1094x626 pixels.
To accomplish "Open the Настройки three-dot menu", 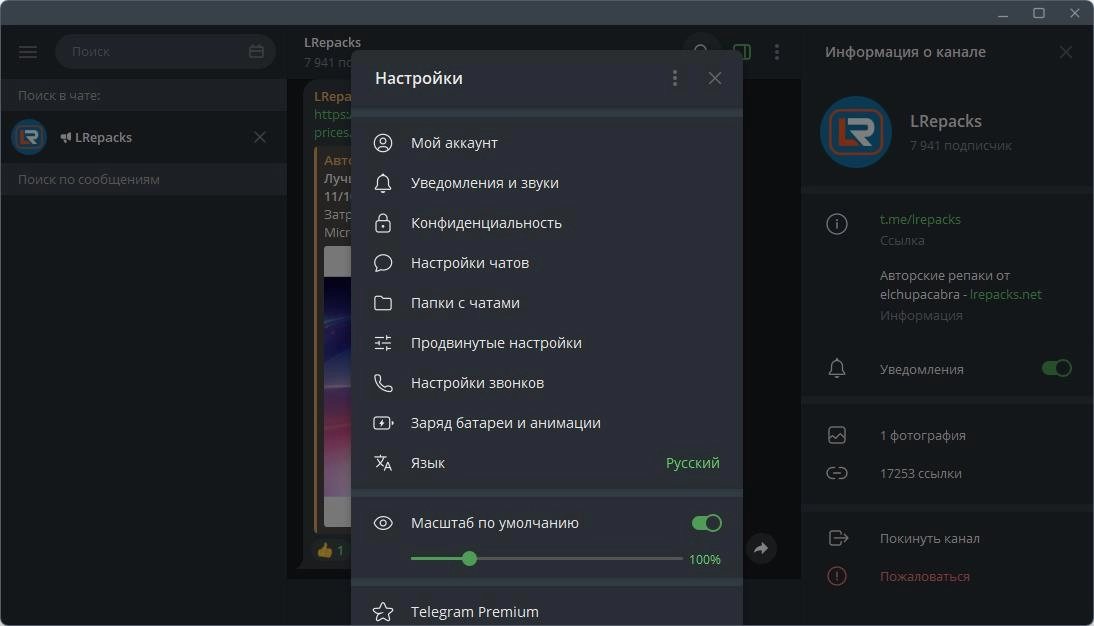I will pyautogui.click(x=675, y=78).
